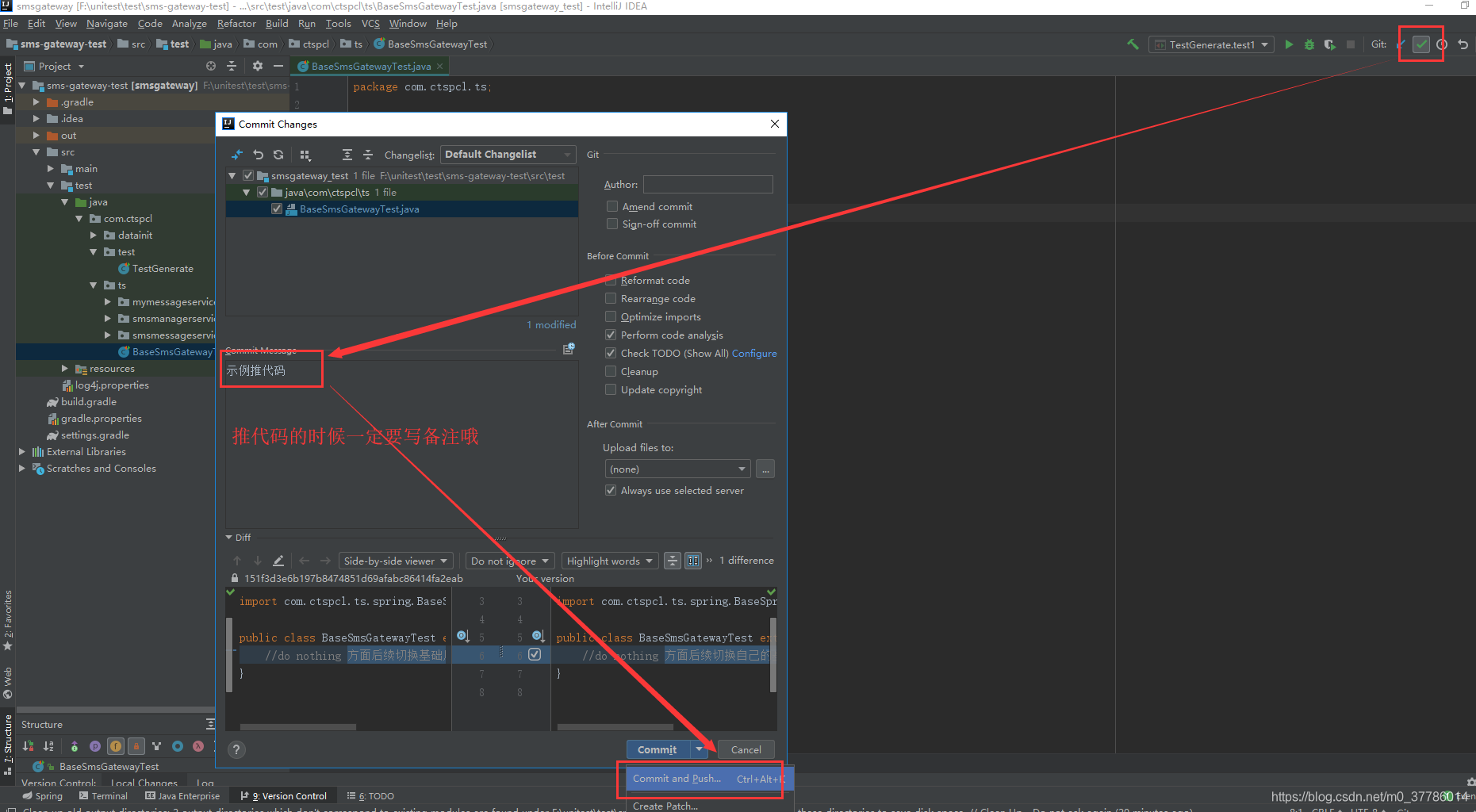The height and width of the screenshot is (812, 1476).
Task: Click the Git revert arrow icon
Action: point(1463,44)
